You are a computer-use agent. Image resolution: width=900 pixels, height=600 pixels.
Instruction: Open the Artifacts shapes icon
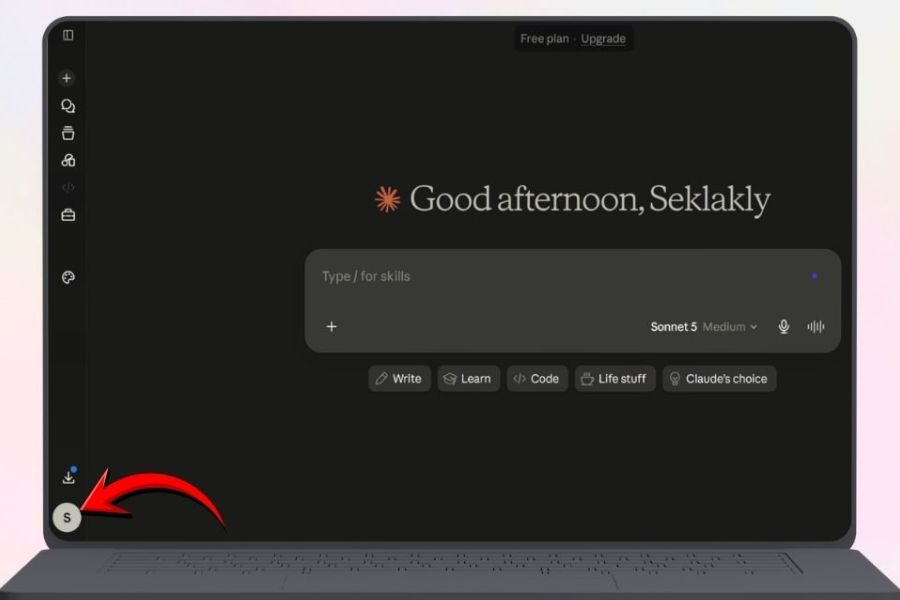(68, 160)
